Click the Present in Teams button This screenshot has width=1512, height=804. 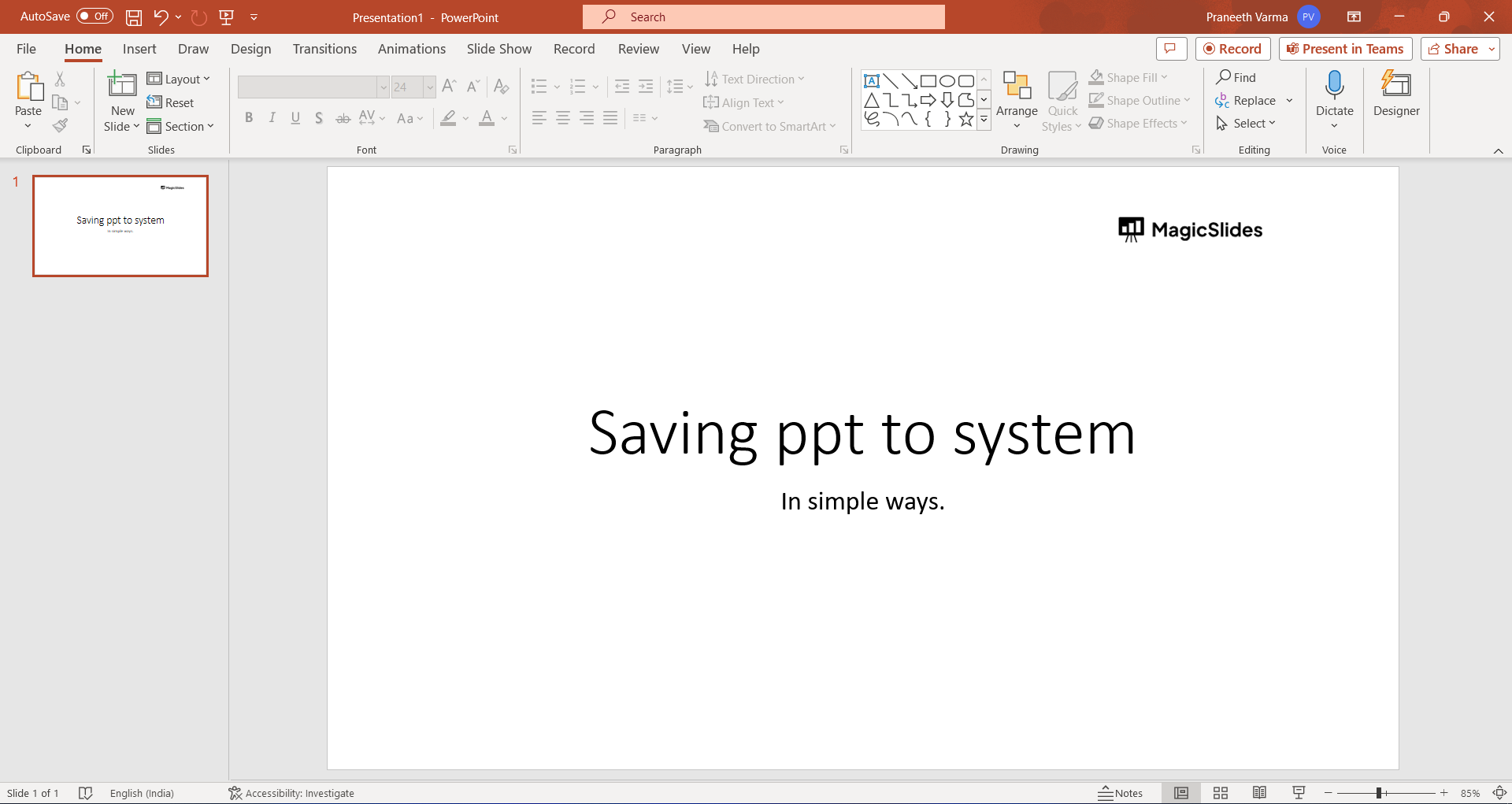point(1345,49)
